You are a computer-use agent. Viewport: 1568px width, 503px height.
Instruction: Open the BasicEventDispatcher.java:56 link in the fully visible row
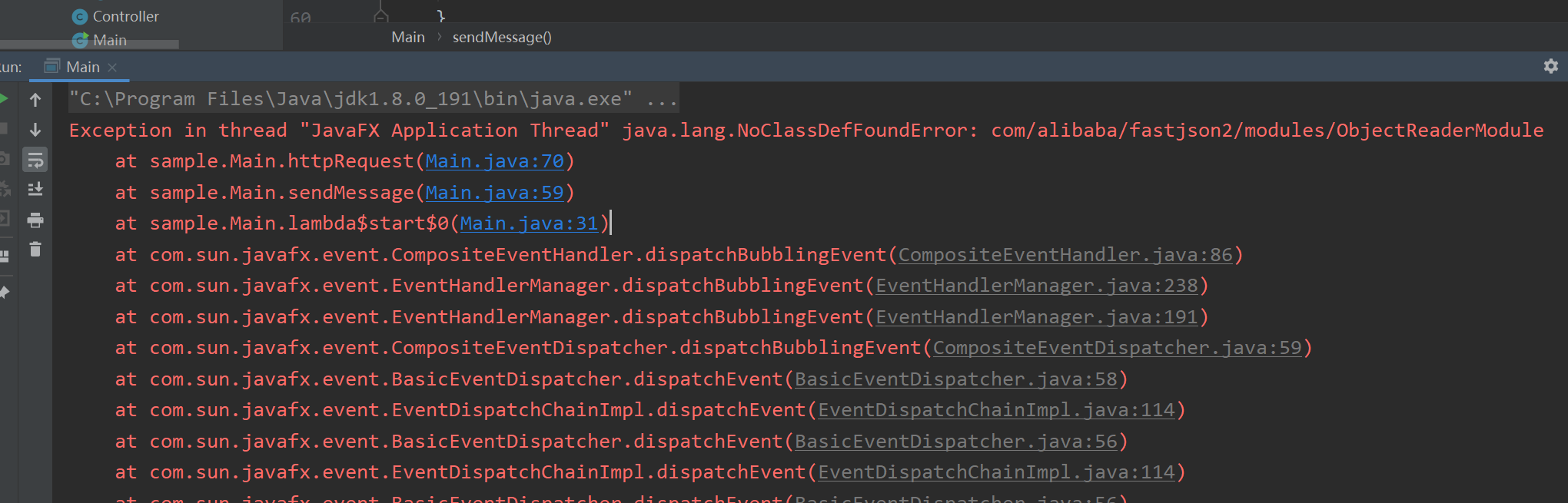[x=956, y=442]
